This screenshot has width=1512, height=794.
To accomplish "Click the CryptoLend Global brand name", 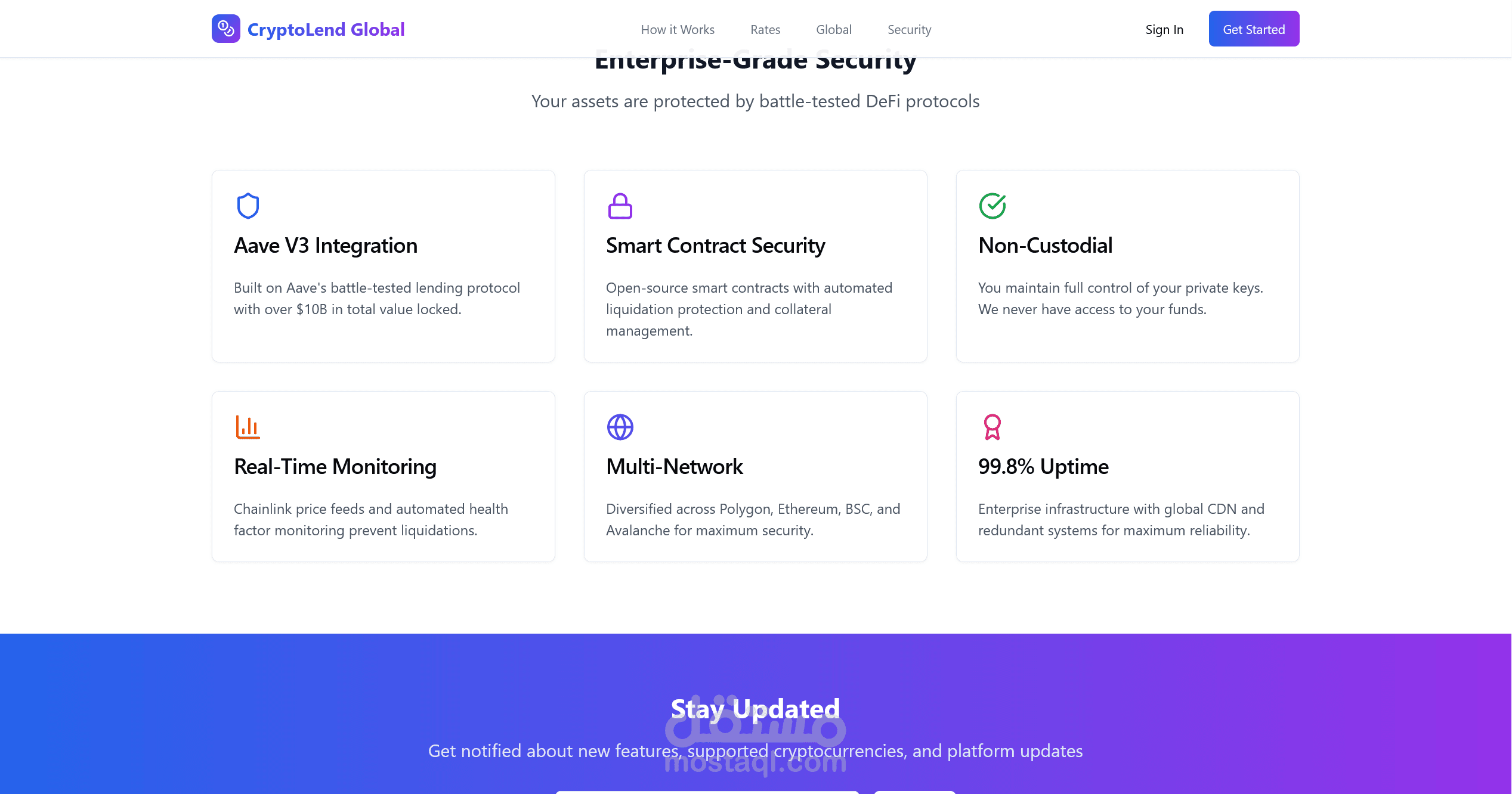I will tap(326, 29).
